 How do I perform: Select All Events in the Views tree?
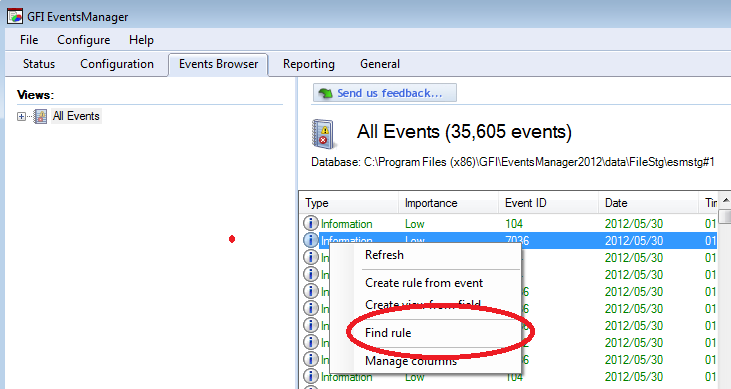pos(76,116)
